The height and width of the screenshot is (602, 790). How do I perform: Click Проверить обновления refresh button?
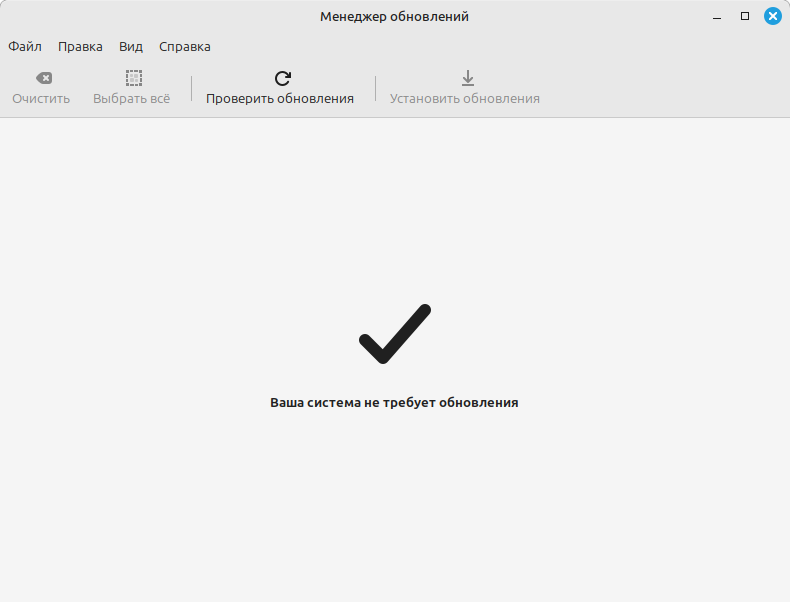click(280, 88)
